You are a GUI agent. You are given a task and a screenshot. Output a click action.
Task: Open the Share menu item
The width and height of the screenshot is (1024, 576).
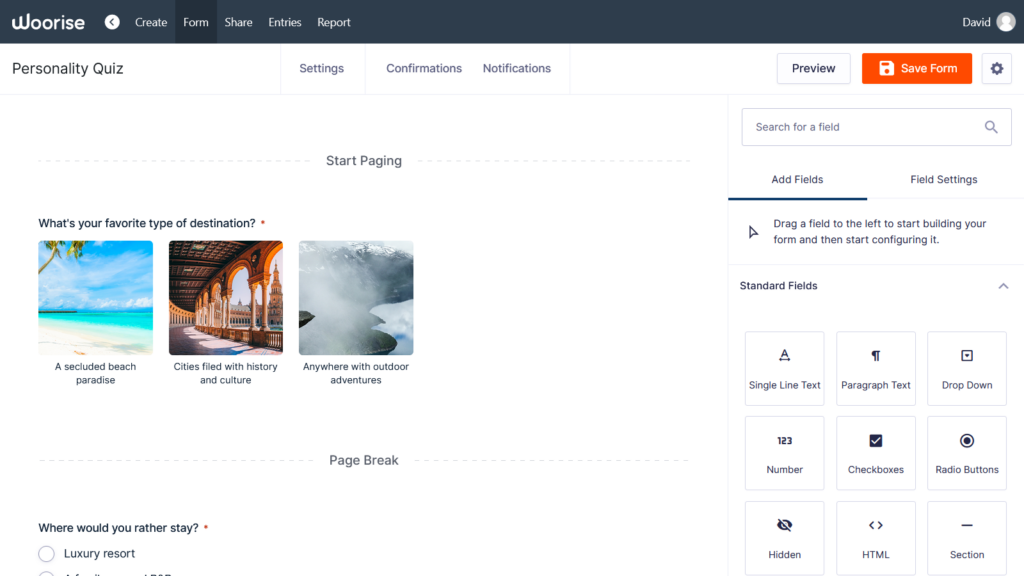[238, 21]
